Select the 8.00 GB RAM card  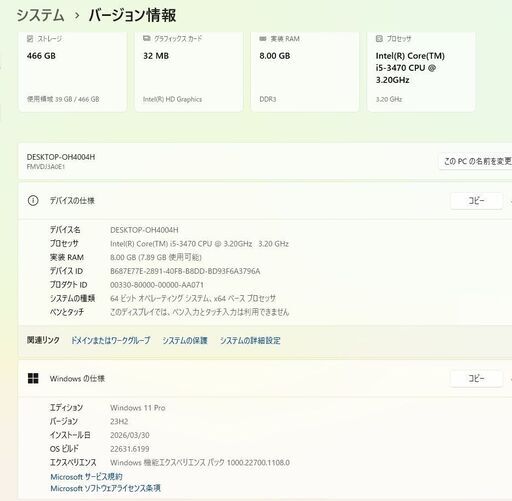[x=305, y=71]
